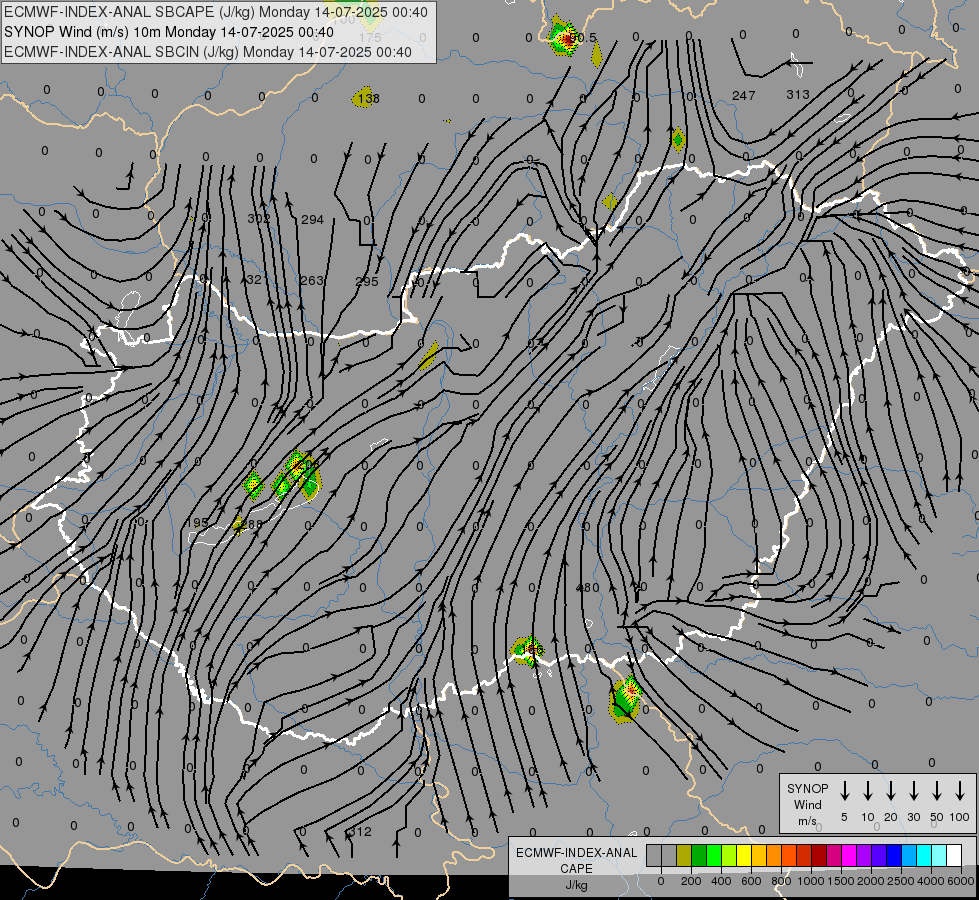Viewport: 979px width, 900px height.
Task: Click the 4000 tick label on CAPE scale
Action: coord(931,881)
